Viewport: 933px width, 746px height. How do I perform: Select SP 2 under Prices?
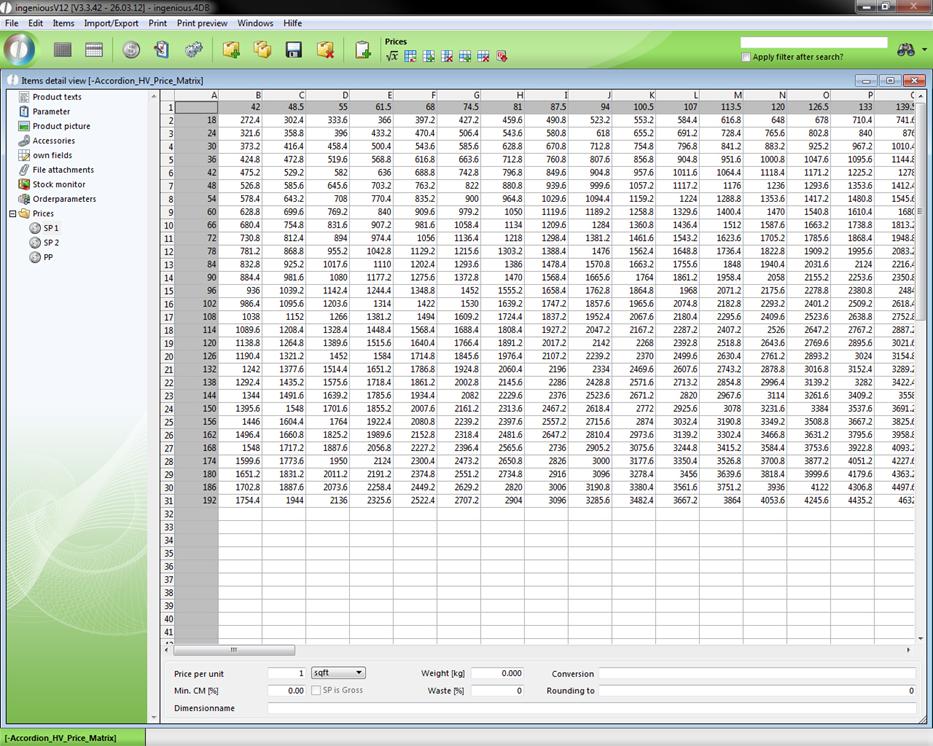pos(50,243)
